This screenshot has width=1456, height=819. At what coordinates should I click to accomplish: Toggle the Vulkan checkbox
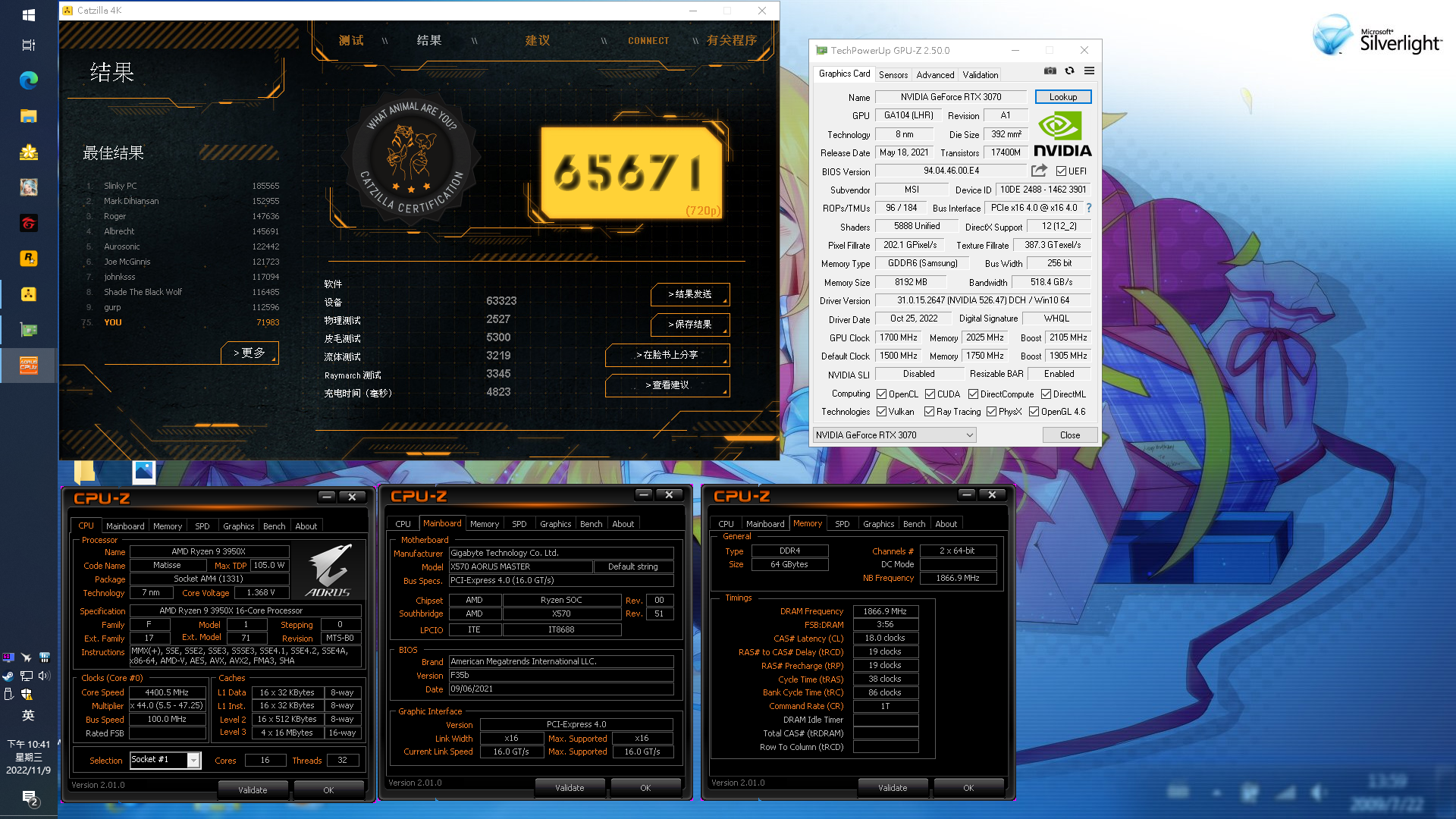(x=881, y=412)
